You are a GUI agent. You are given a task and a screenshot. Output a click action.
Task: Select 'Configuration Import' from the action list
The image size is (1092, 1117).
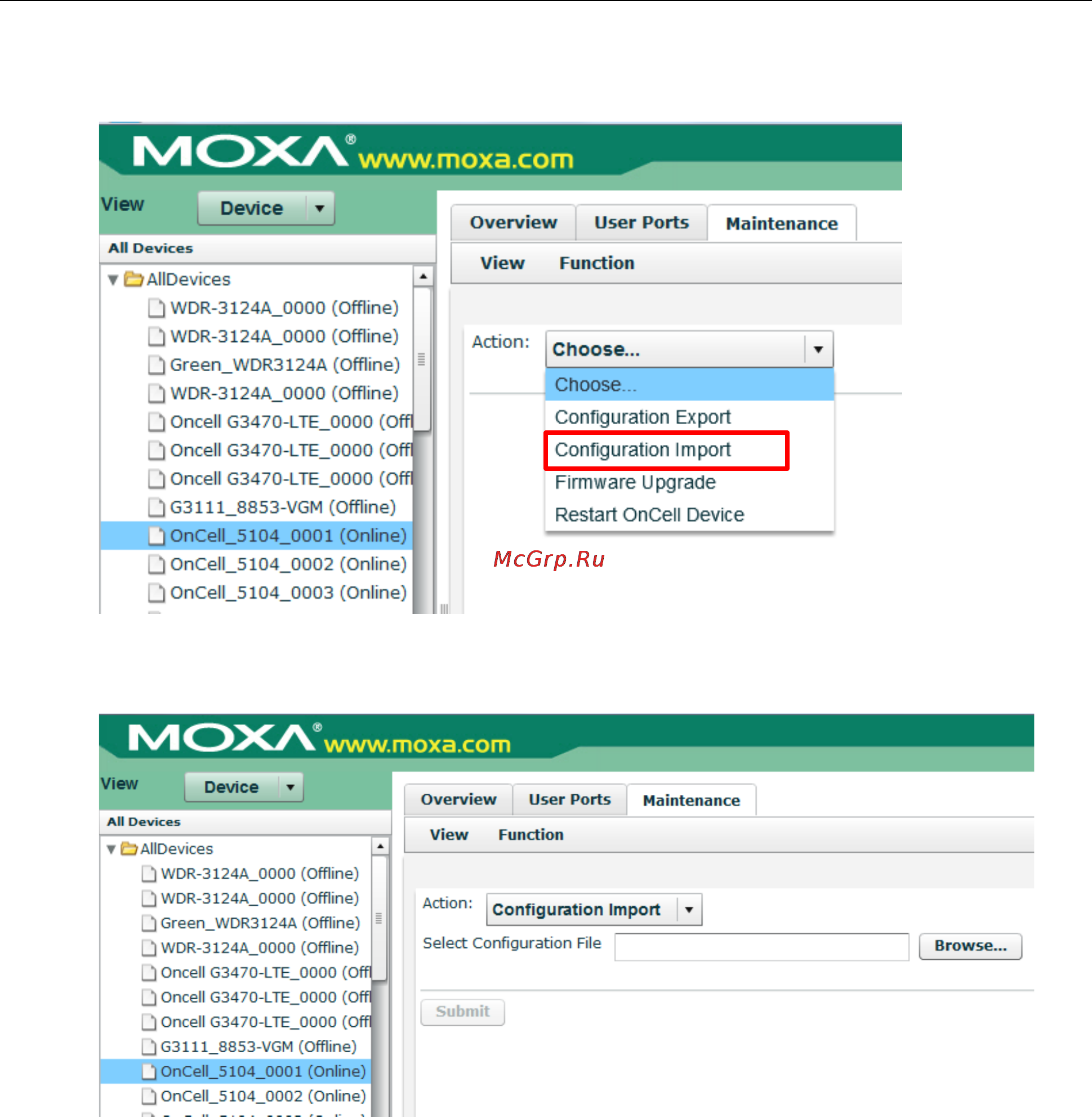(x=689, y=450)
